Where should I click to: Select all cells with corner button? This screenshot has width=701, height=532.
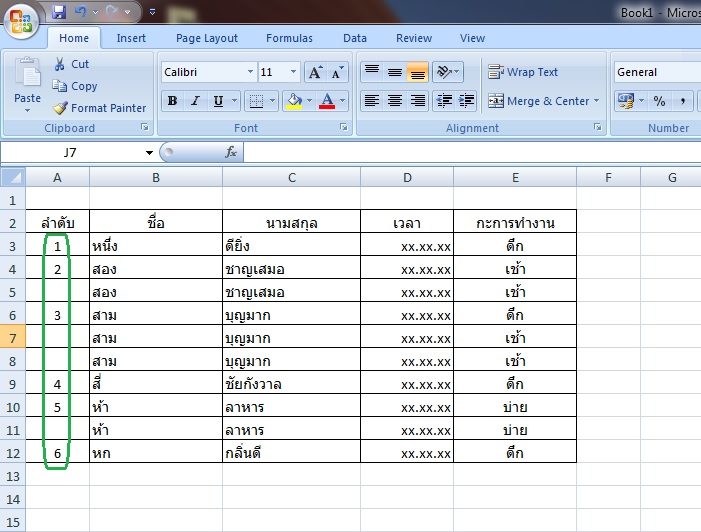13,177
